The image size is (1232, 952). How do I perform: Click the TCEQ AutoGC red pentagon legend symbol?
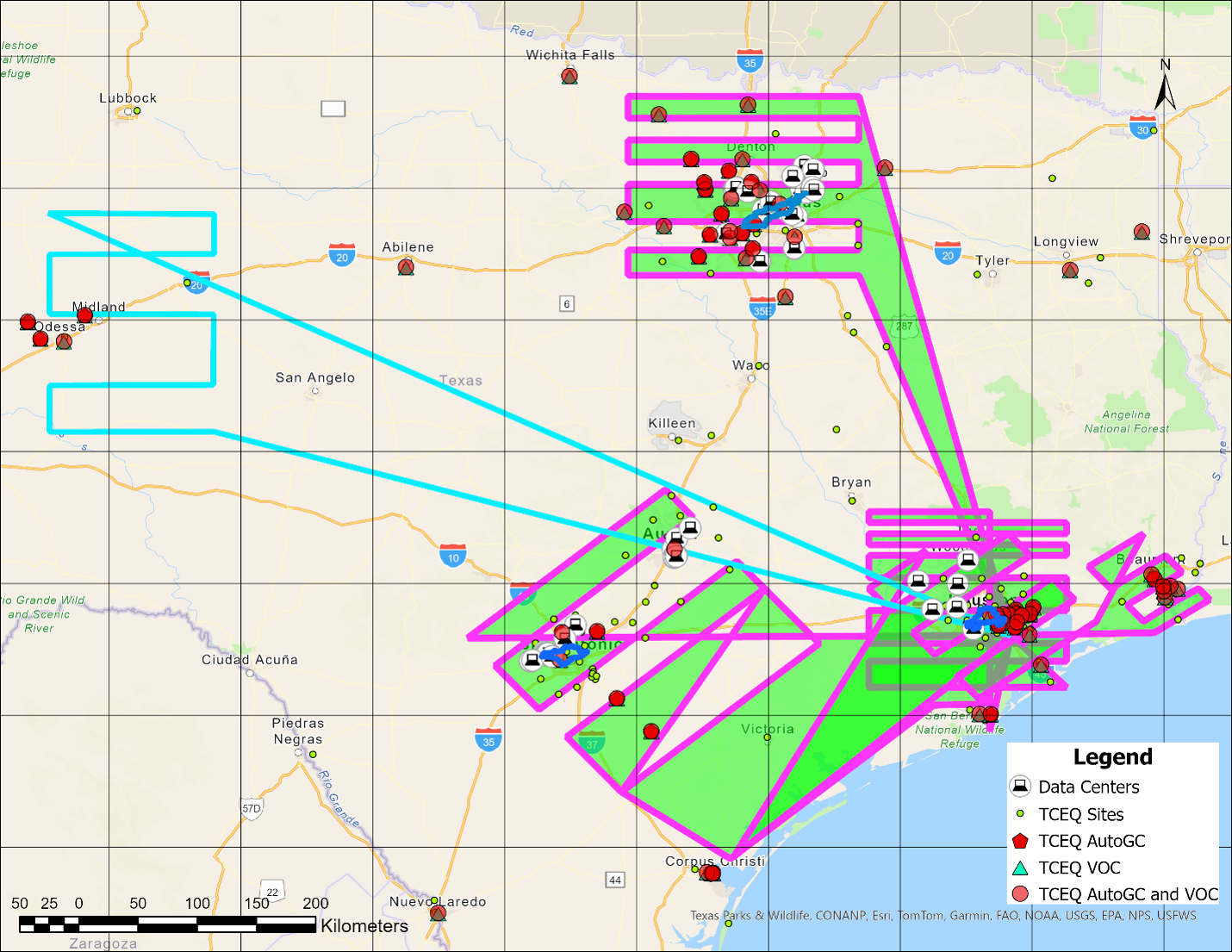tap(1020, 841)
